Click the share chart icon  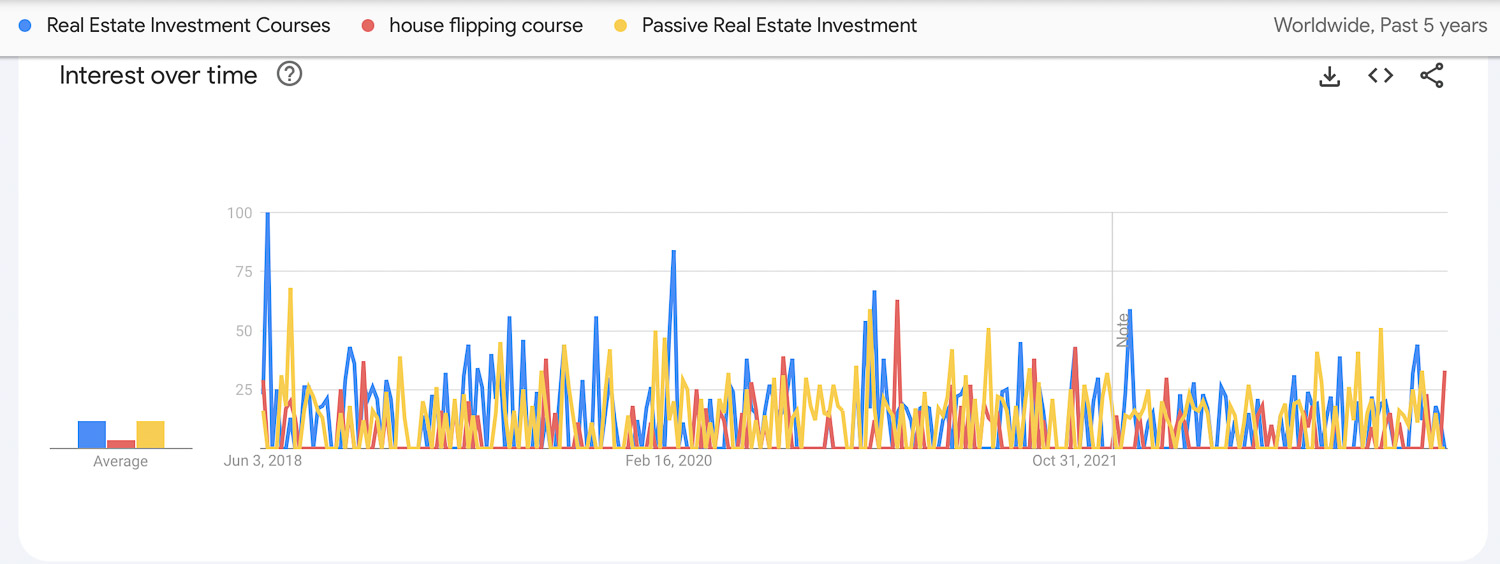(x=1432, y=76)
